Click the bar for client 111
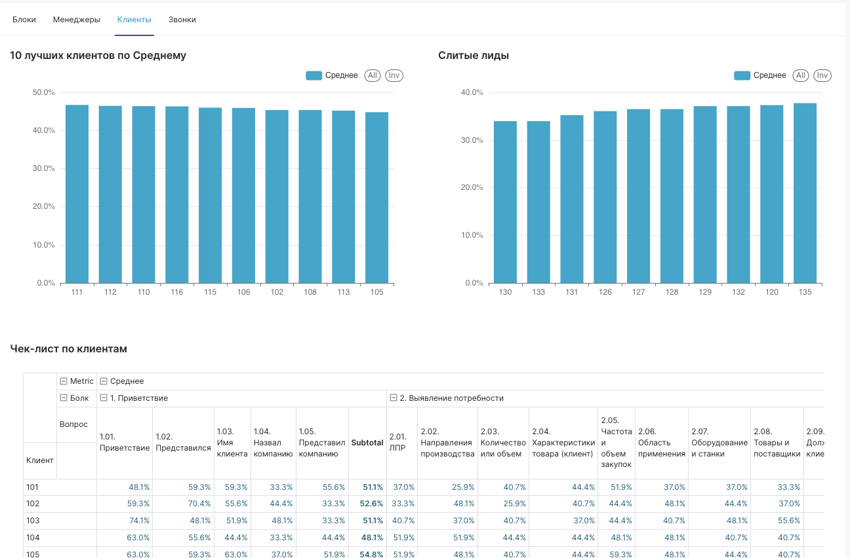 click(77, 194)
